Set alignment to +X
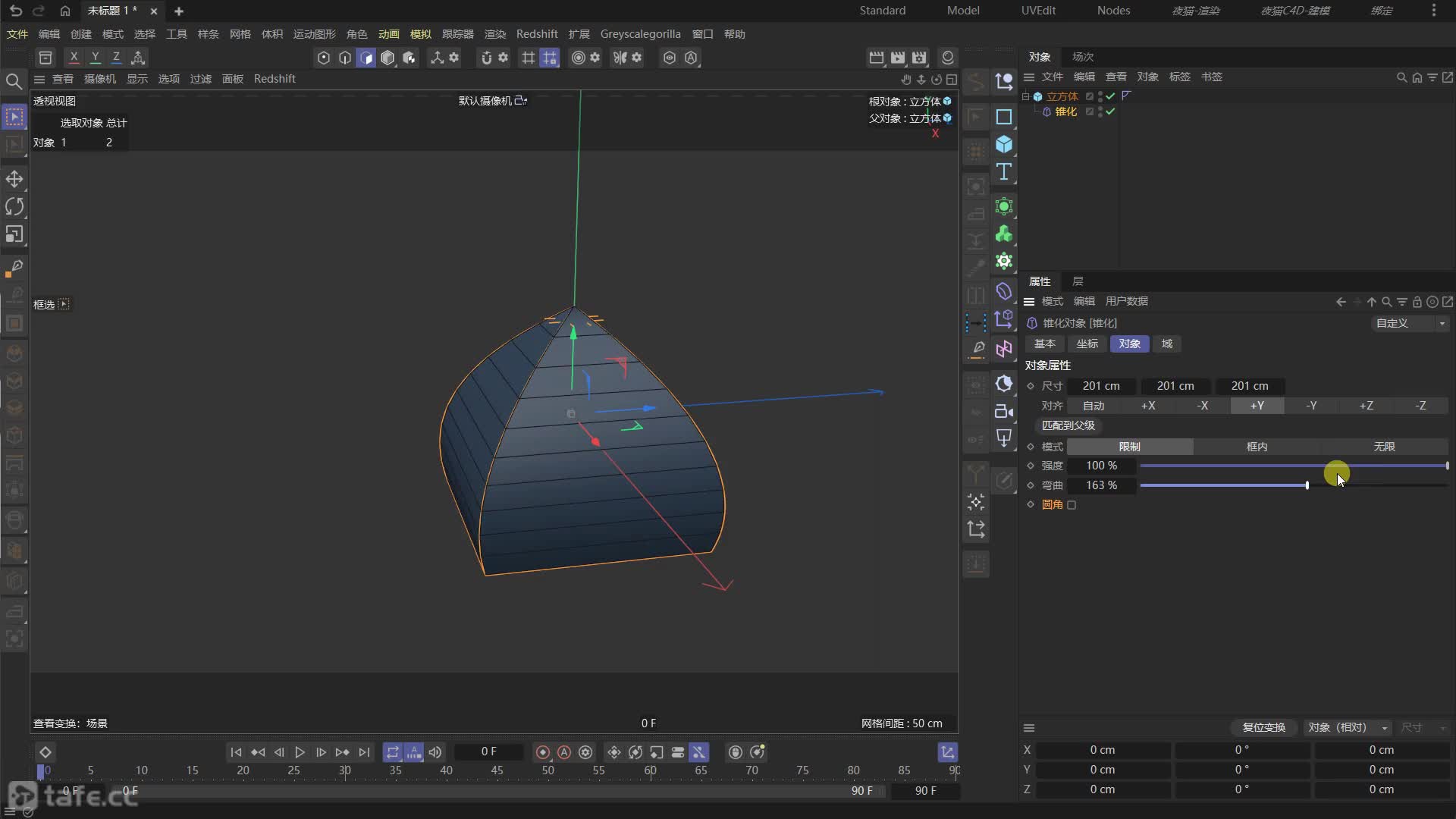Viewport: 1456px width, 819px height. 1148,406
